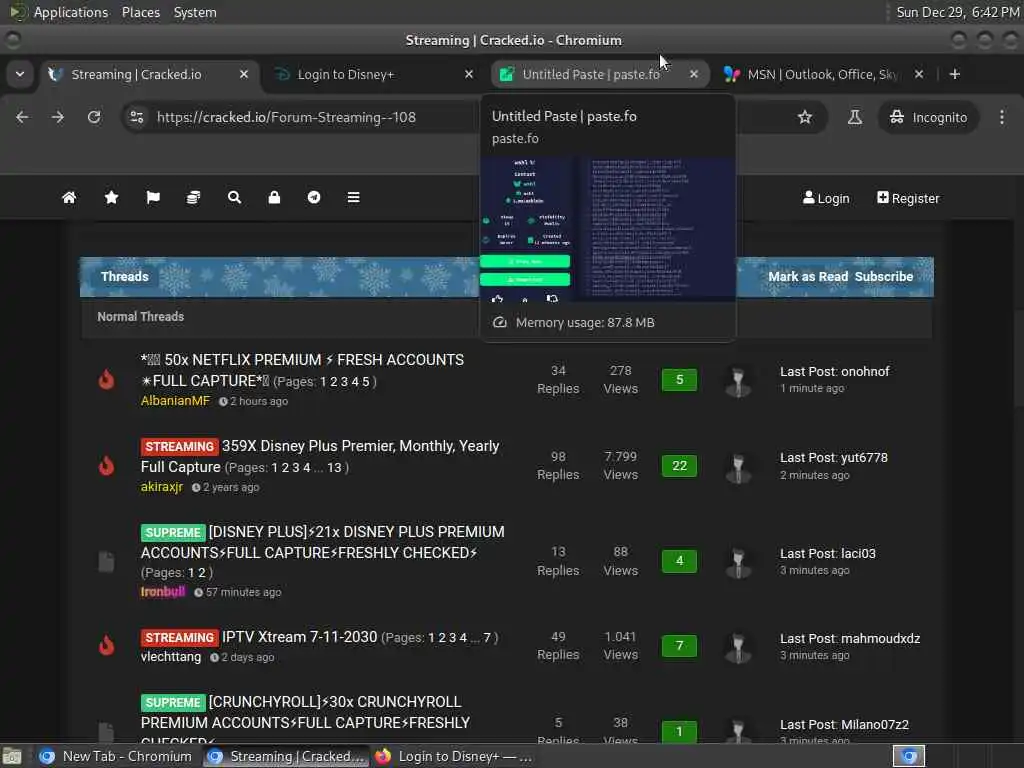Click the address bar URL

(286, 117)
